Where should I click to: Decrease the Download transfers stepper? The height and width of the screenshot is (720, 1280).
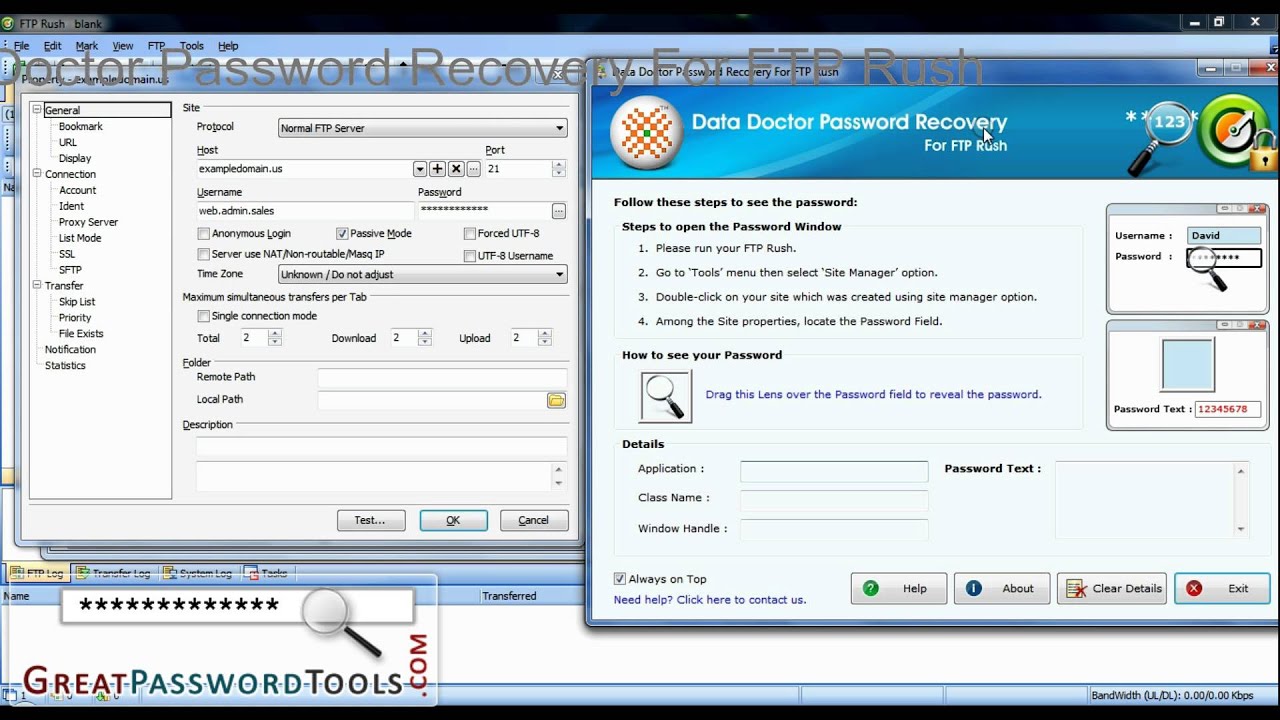(425, 342)
